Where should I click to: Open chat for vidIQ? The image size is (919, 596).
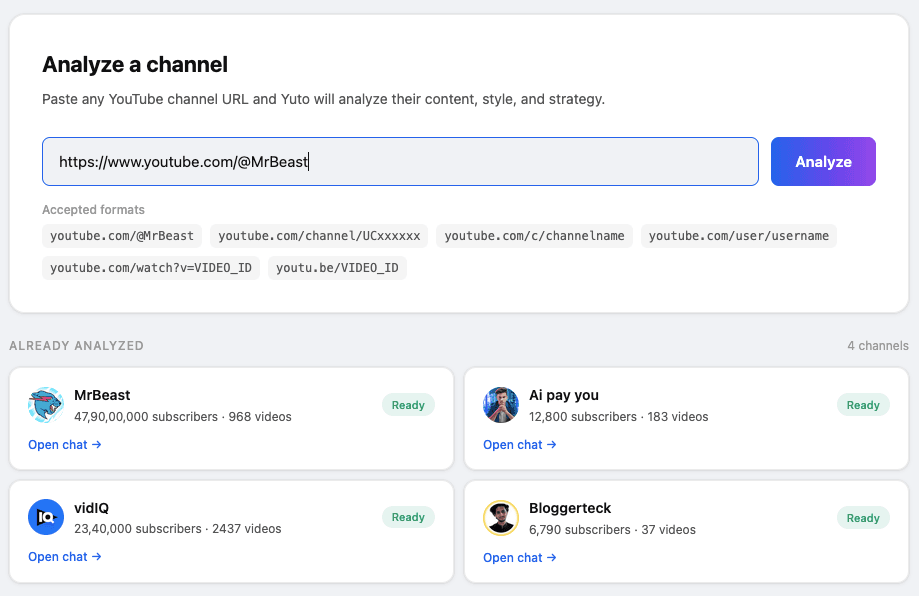coord(64,557)
